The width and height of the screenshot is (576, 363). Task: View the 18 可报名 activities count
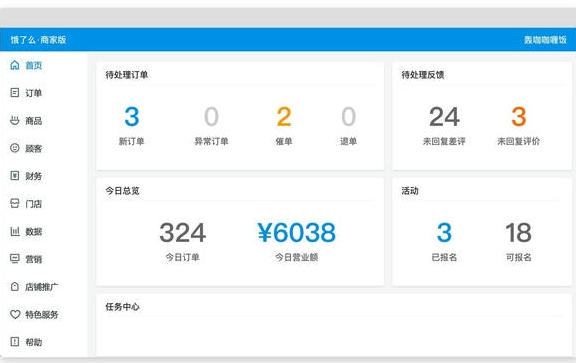[x=518, y=232]
